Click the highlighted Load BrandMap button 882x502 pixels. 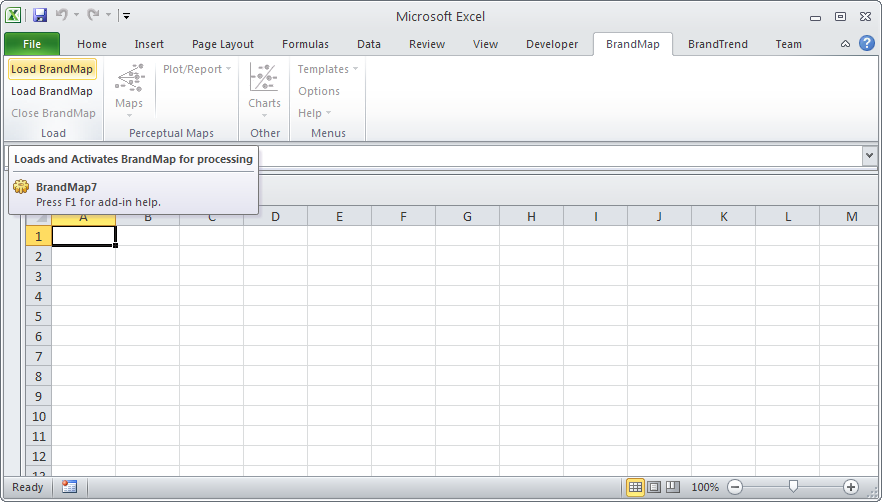(x=52, y=69)
